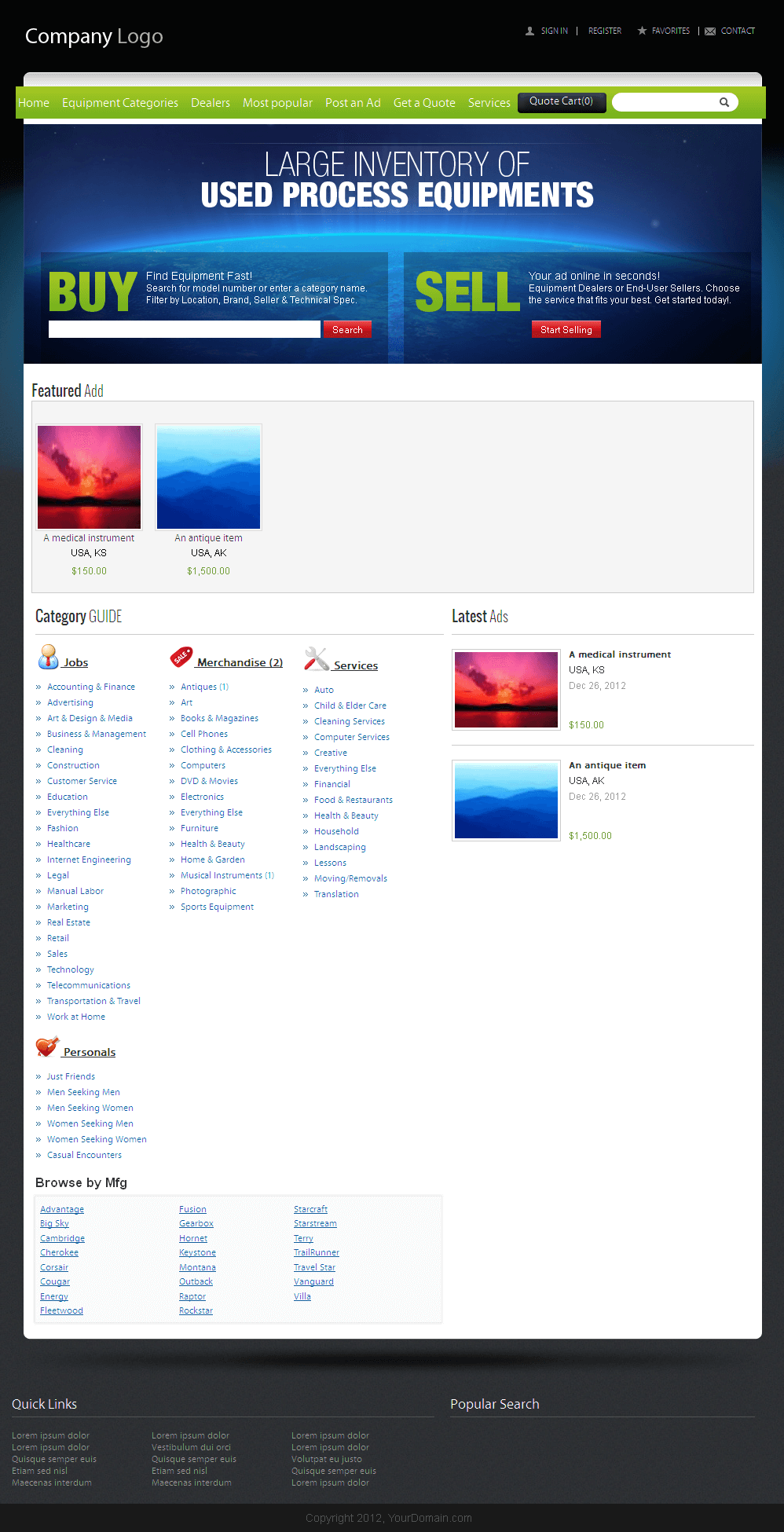
Task: Click the Contact envelope icon
Action: point(710,31)
